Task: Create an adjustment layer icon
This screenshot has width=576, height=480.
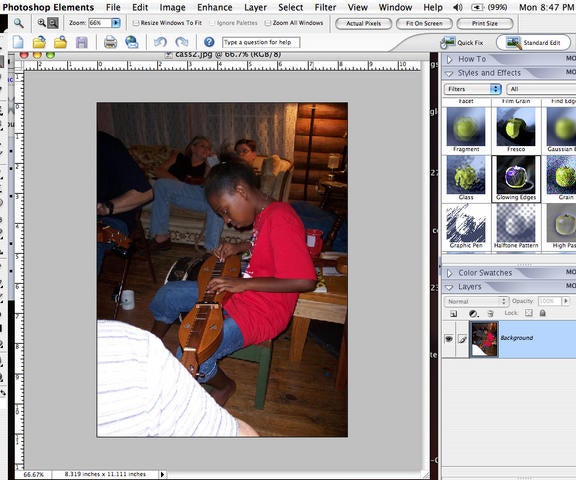Action: click(474, 314)
